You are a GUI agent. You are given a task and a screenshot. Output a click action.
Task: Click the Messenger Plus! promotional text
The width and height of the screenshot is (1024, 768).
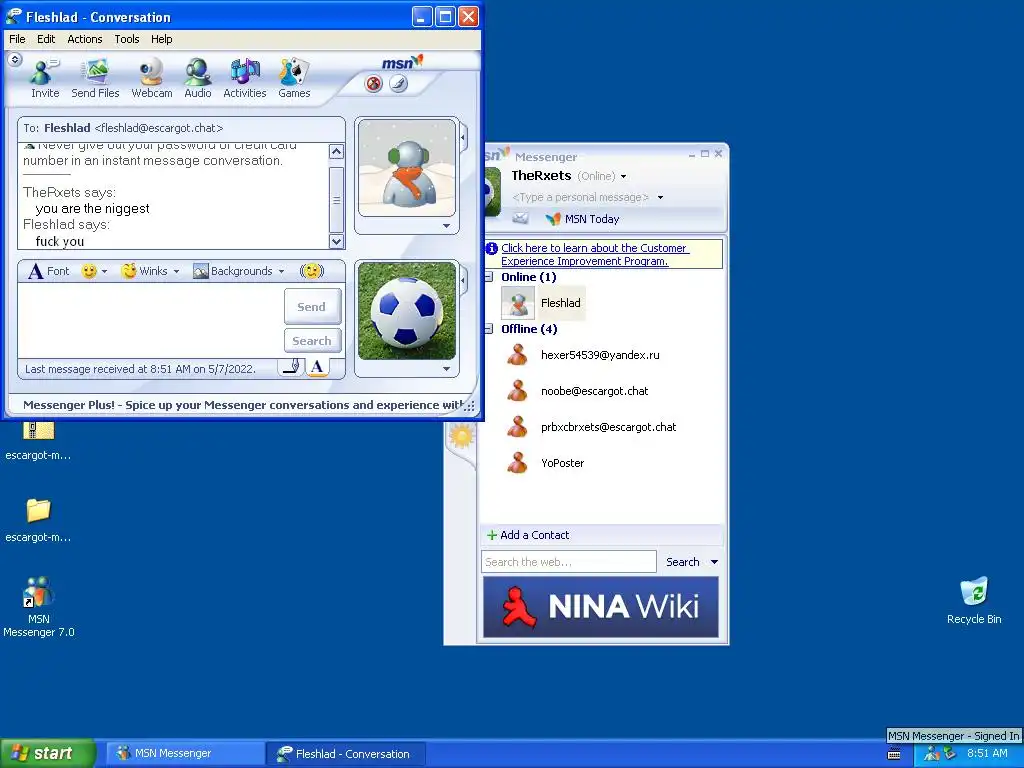244,405
